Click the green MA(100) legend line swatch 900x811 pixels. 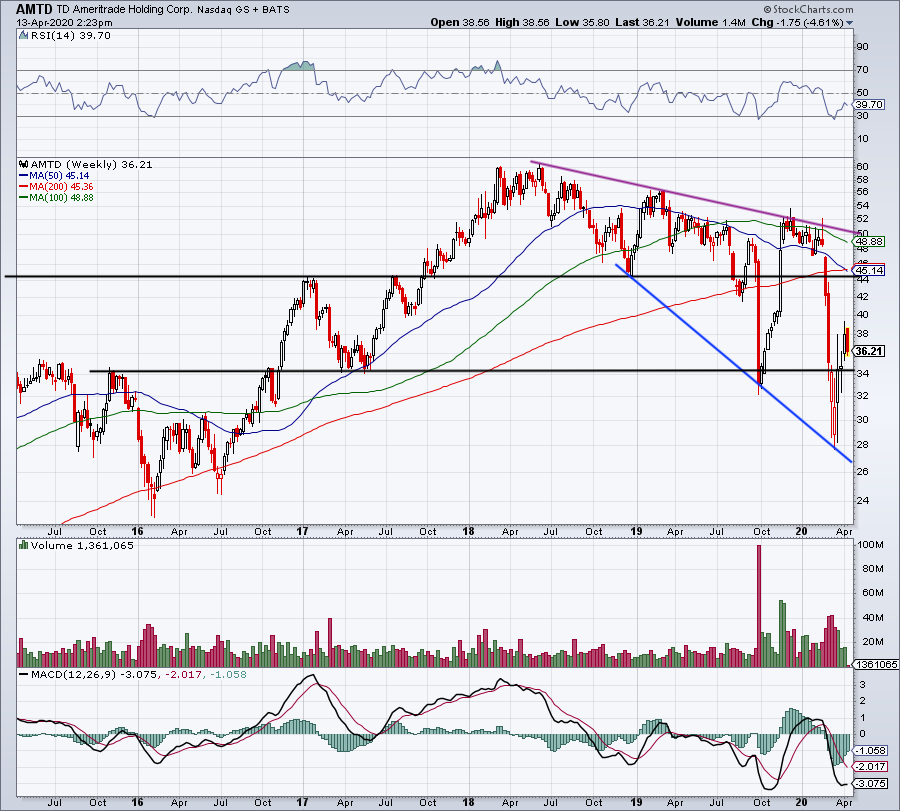(x=24, y=197)
